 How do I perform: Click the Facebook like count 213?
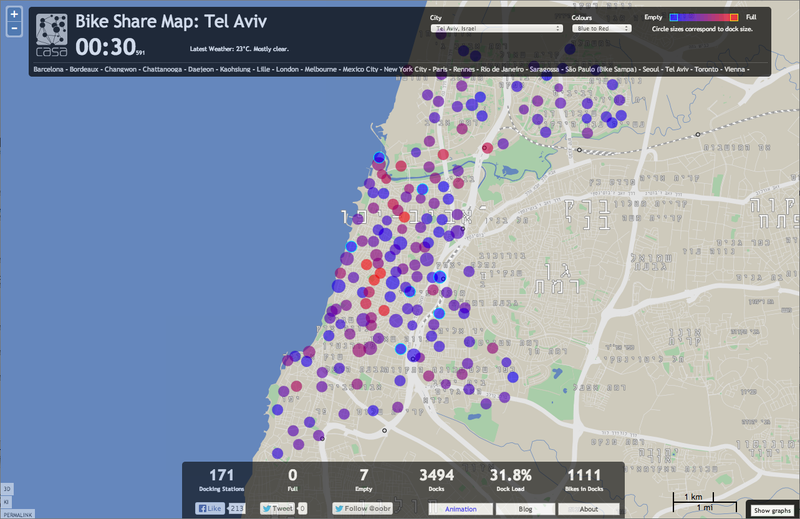point(237,508)
